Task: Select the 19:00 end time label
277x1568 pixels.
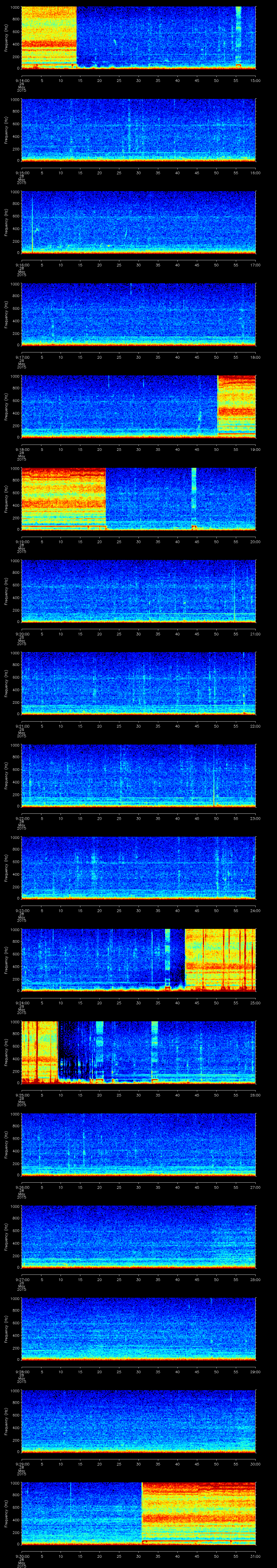Action: [x=255, y=449]
